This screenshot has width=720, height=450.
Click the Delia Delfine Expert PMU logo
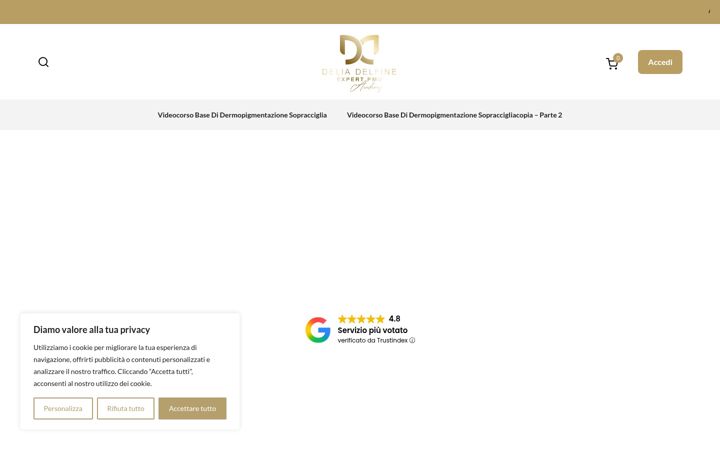(x=359, y=63)
